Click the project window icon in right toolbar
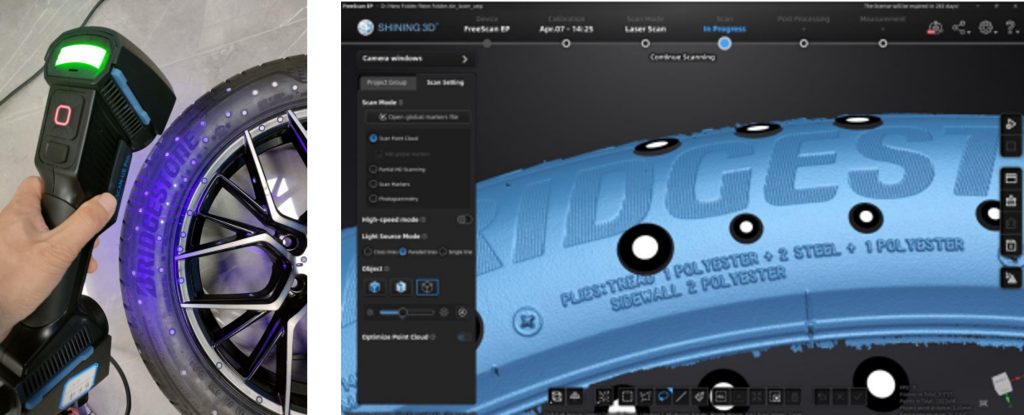Viewport: 1024px width, 415px height. (x=1010, y=178)
